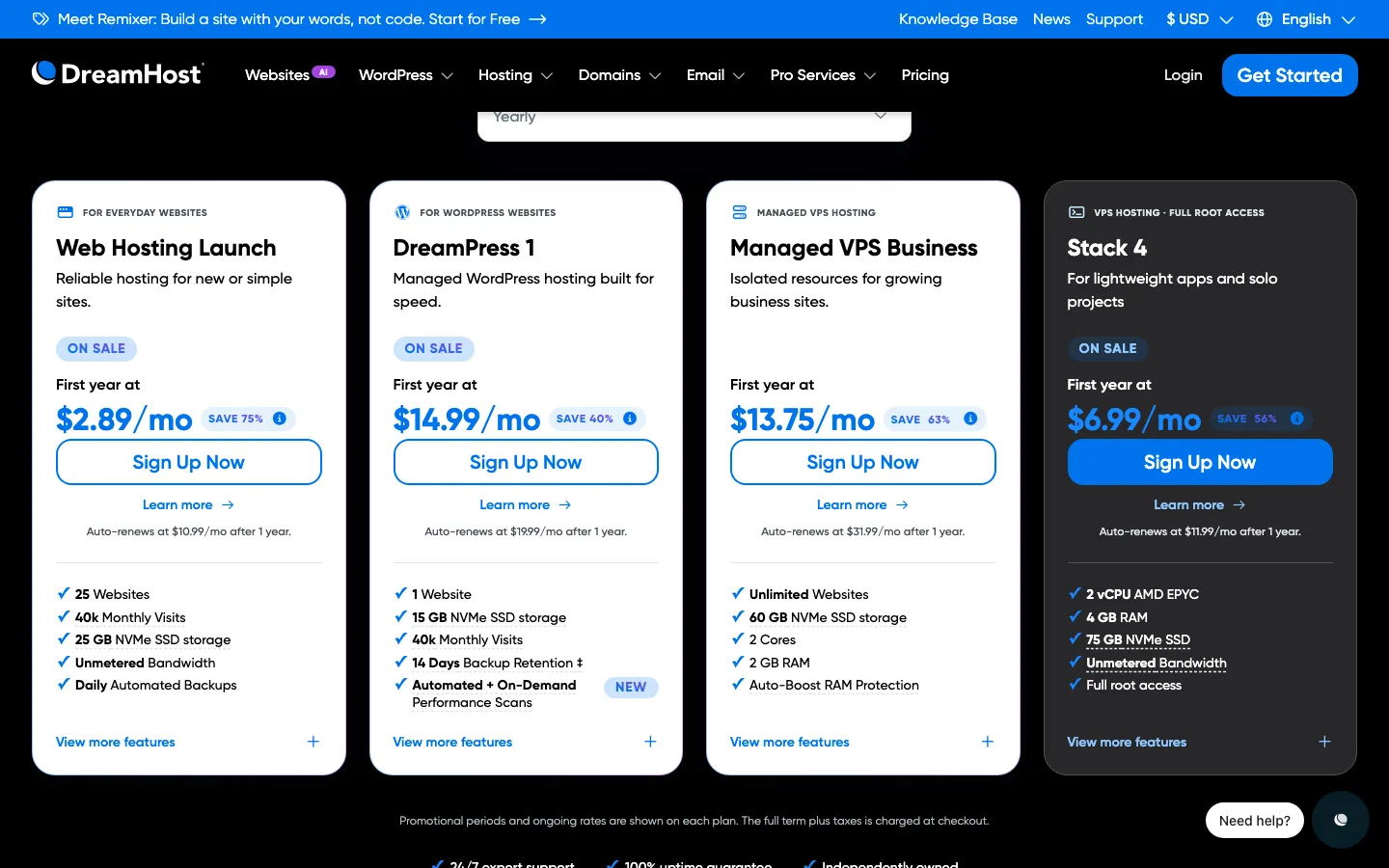Click the Need help? bubble
1389x868 pixels.
click(x=1255, y=821)
